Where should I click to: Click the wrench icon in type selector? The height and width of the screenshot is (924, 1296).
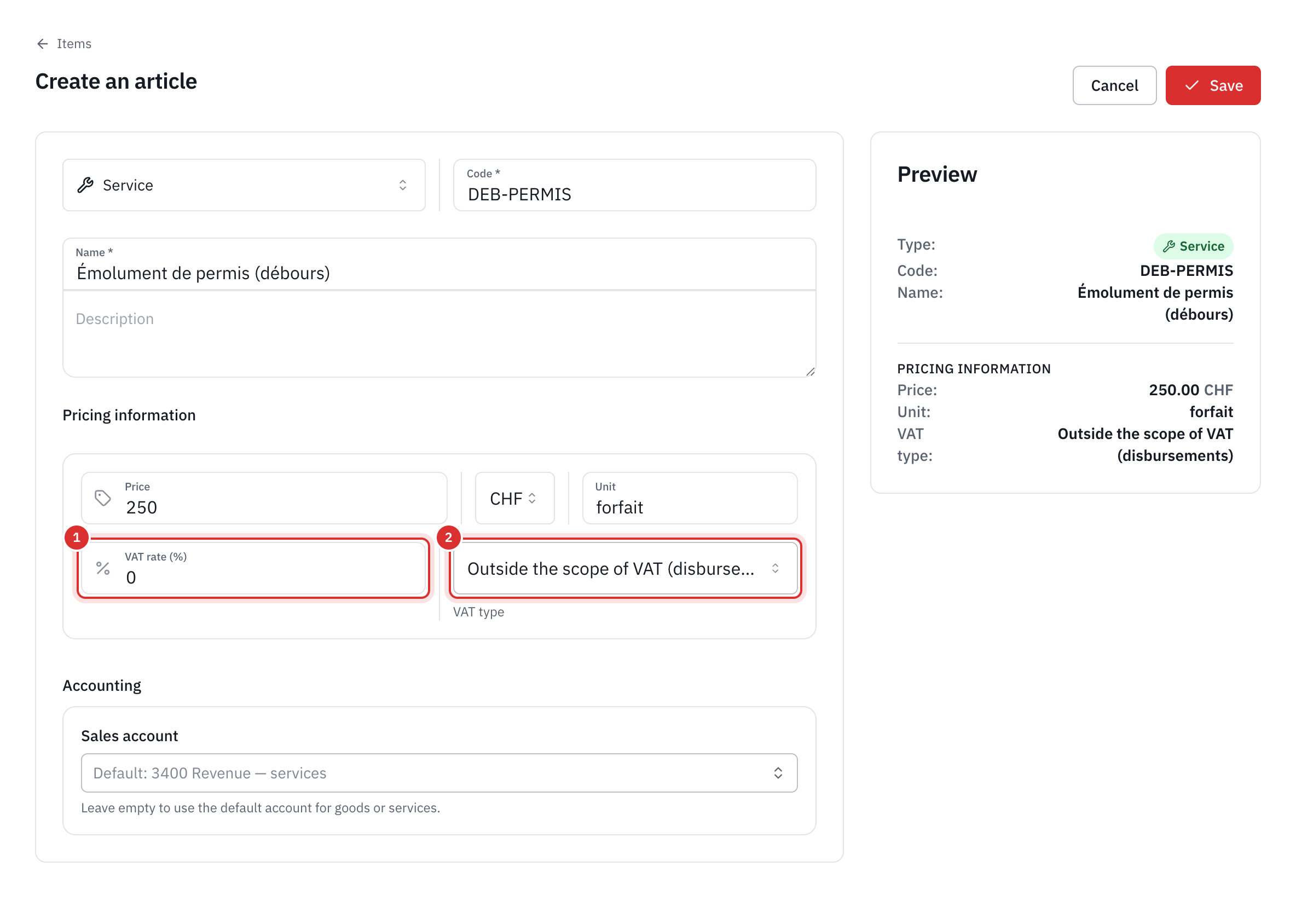coord(85,185)
